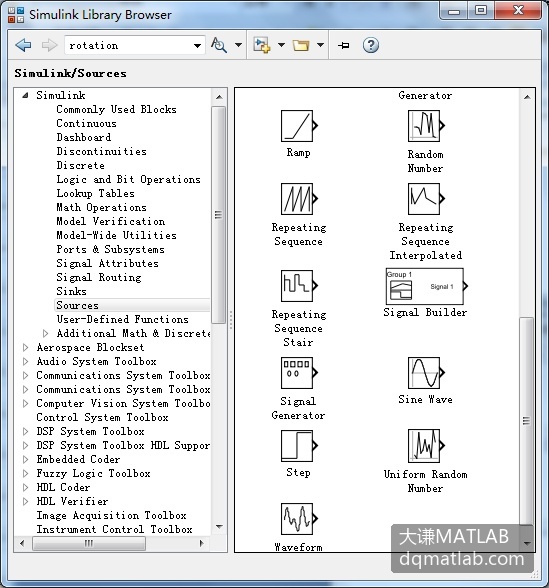The image size is (549, 588).
Task: Select the Waveform block icon
Action: 299,519
